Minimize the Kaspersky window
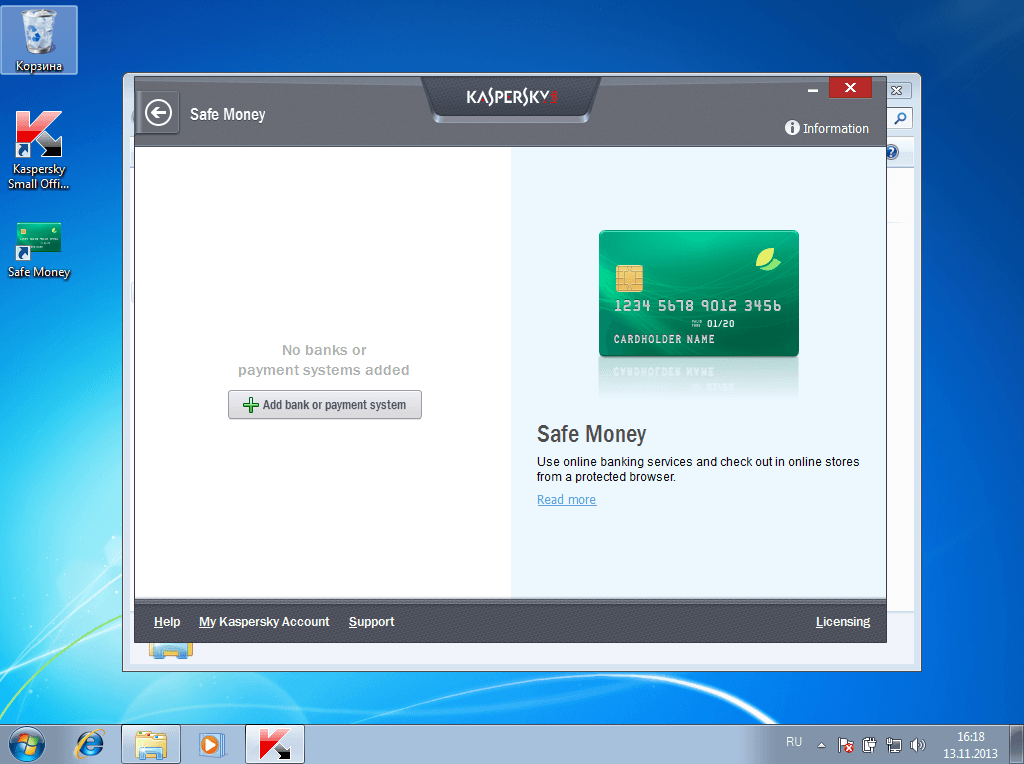The width and height of the screenshot is (1024, 764). pos(812,89)
